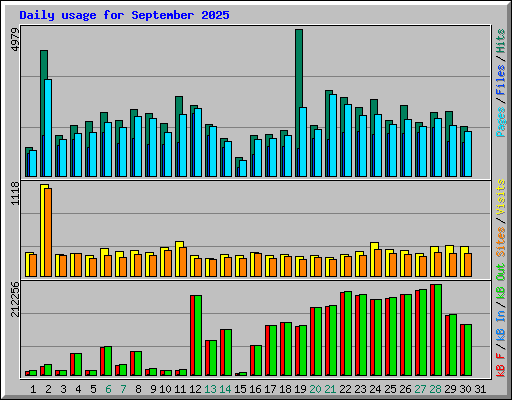Click day 2 on the x-axis

(x=48, y=389)
